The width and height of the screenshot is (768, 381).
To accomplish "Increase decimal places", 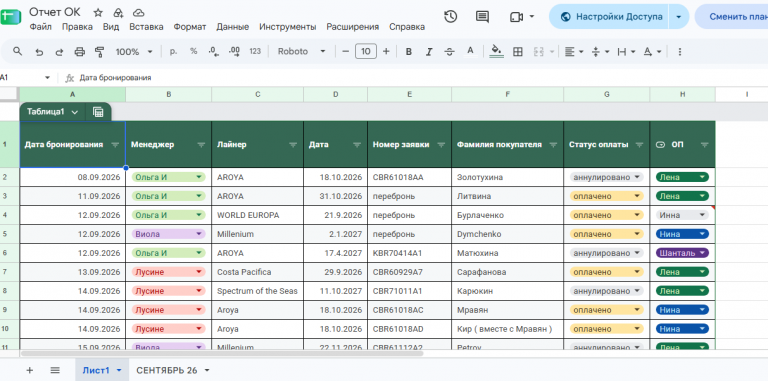I will (x=234, y=51).
